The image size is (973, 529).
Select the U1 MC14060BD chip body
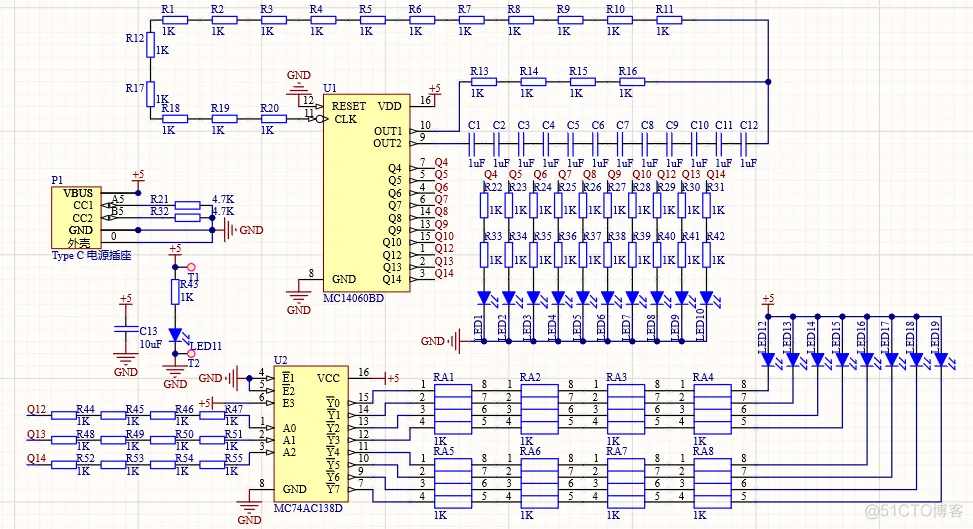pyautogui.click(x=366, y=192)
